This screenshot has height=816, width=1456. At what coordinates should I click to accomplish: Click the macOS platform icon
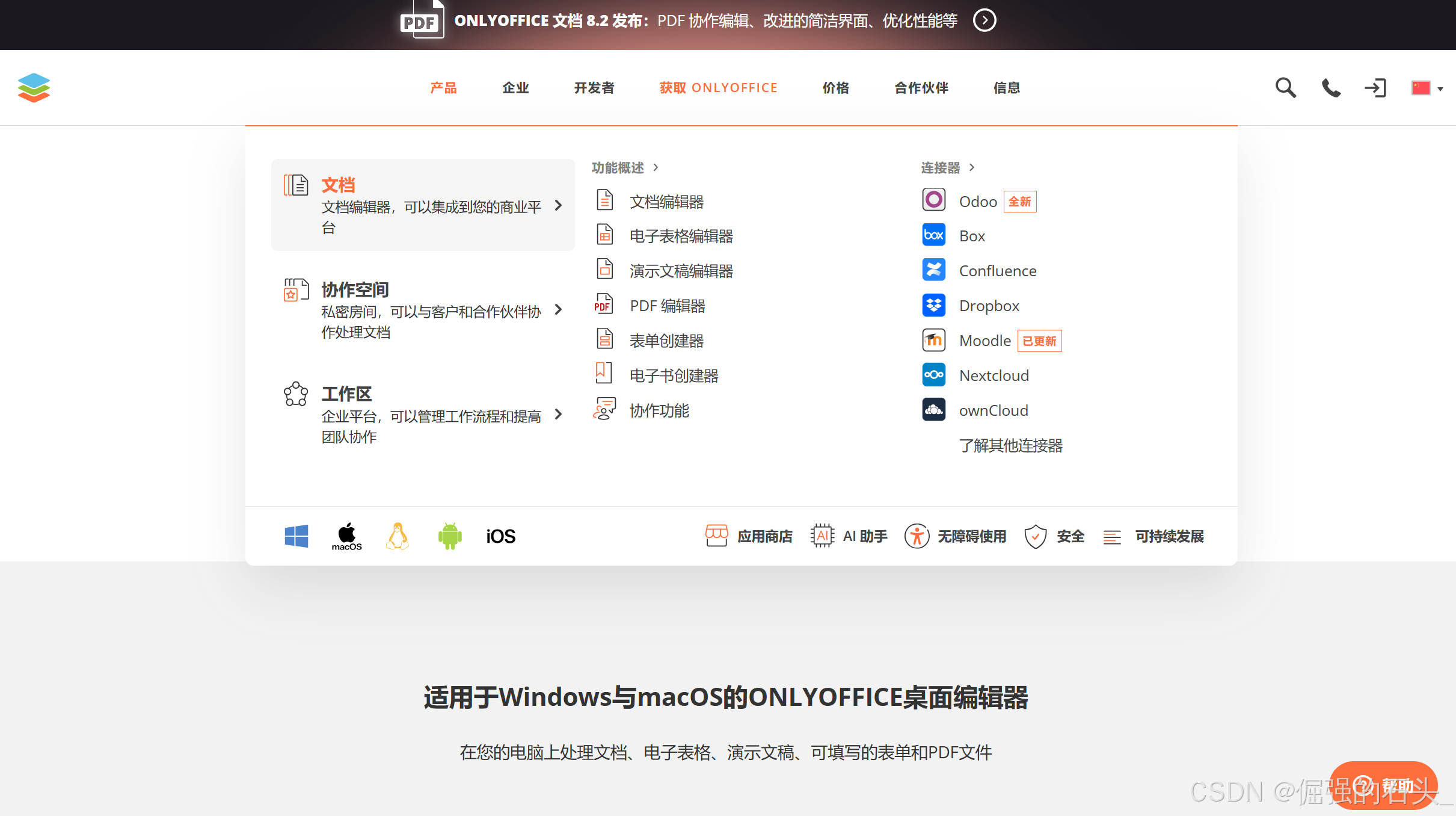click(x=347, y=536)
